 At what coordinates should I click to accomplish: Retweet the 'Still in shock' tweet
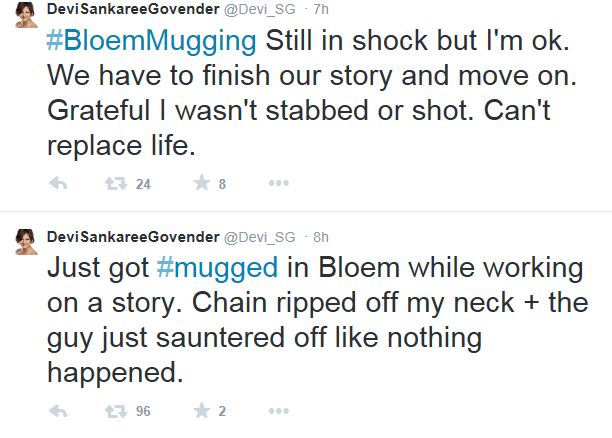(116, 183)
